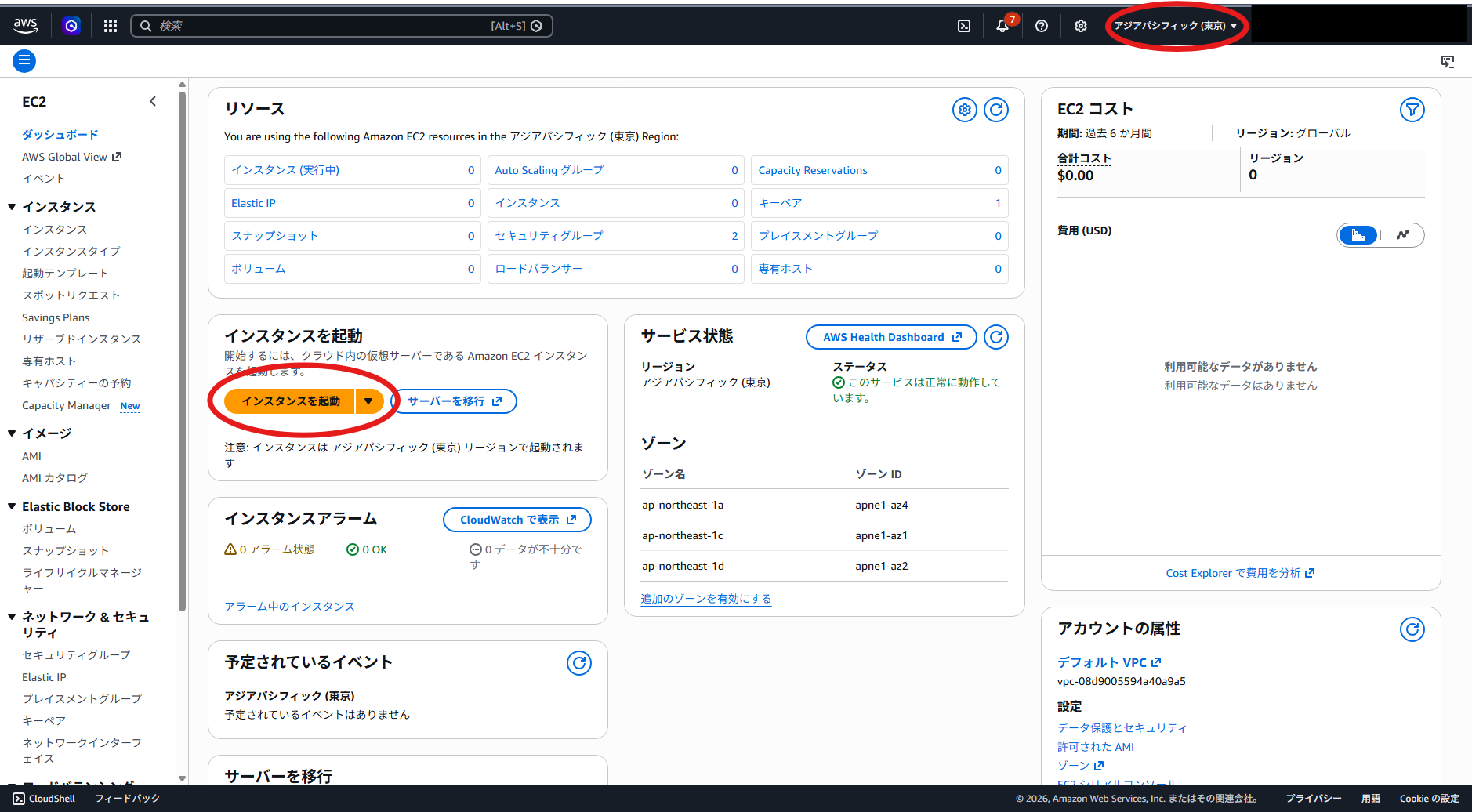The height and width of the screenshot is (812, 1472).
Task: Click the AWS logo home icon
Action: click(x=26, y=25)
